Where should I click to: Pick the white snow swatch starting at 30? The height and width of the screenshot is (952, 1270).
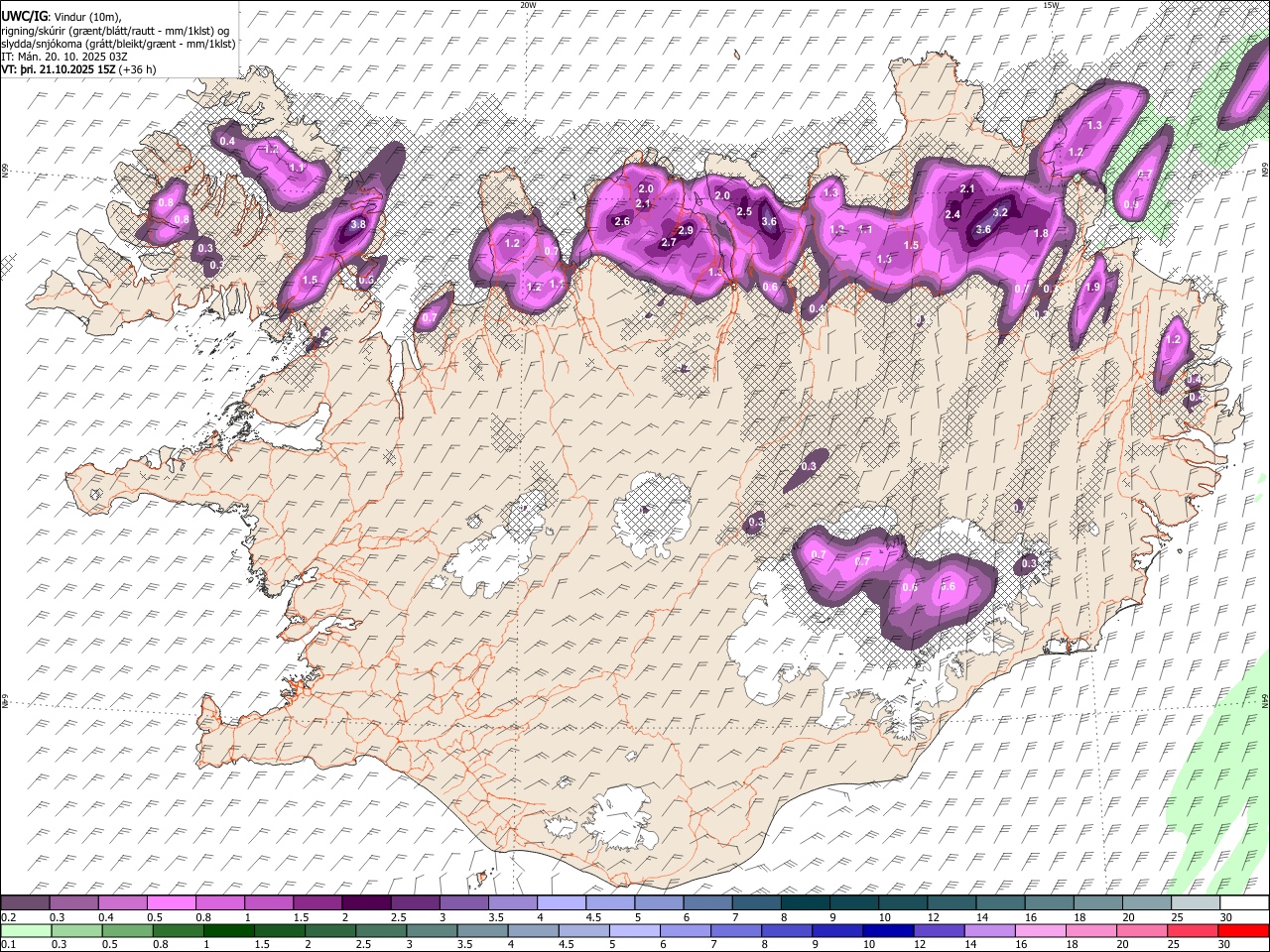pos(1244,903)
